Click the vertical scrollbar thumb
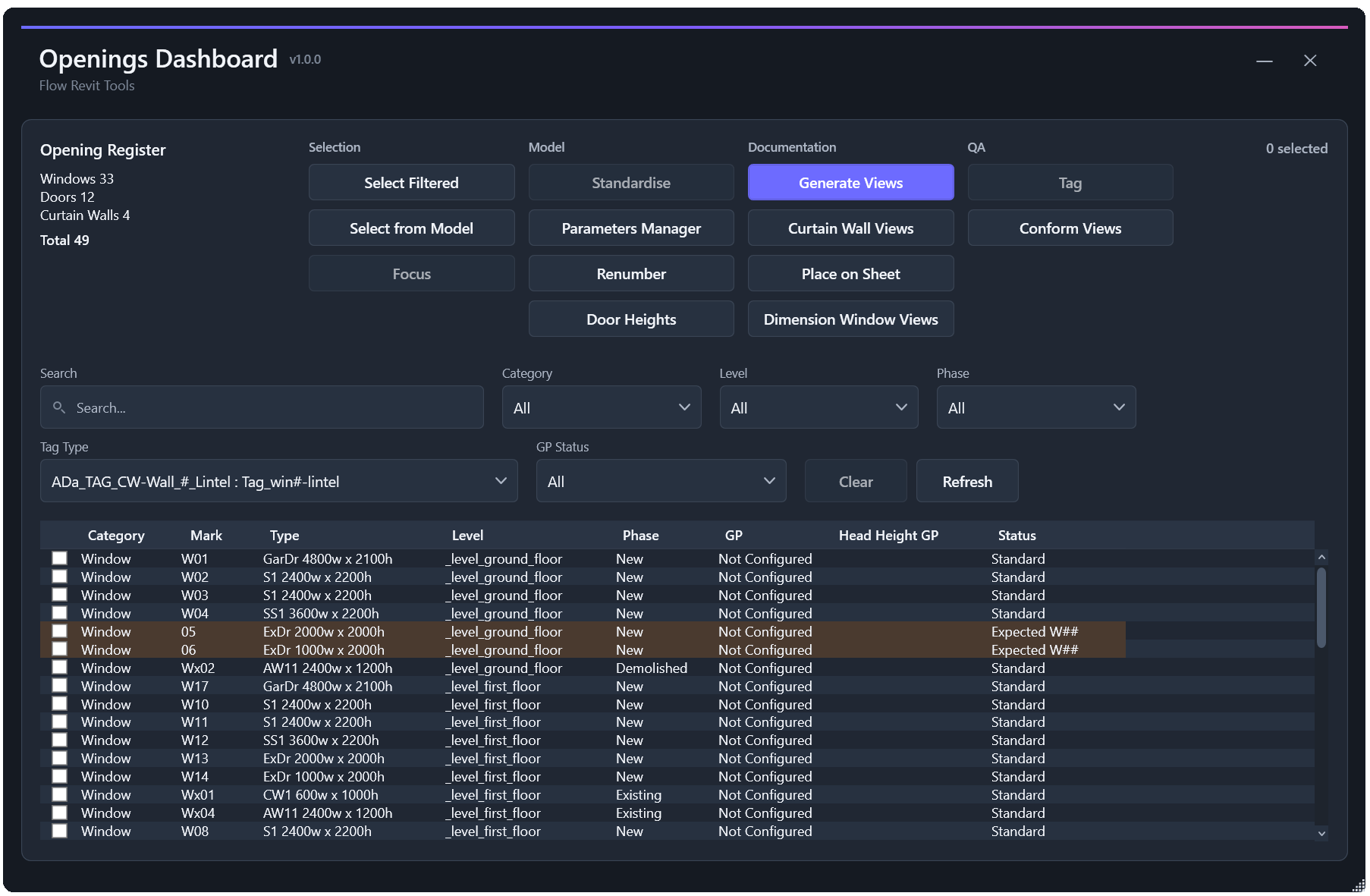 [x=1321, y=607]
